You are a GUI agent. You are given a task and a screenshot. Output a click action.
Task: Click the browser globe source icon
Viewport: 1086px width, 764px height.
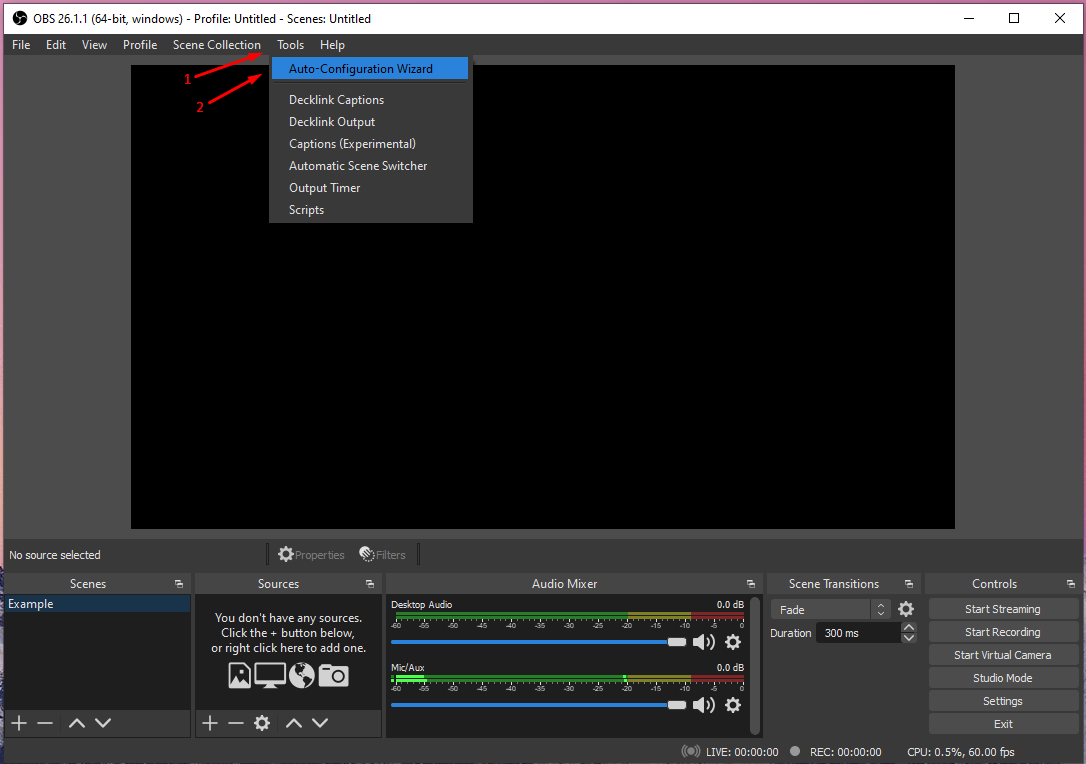pos(302,675)
